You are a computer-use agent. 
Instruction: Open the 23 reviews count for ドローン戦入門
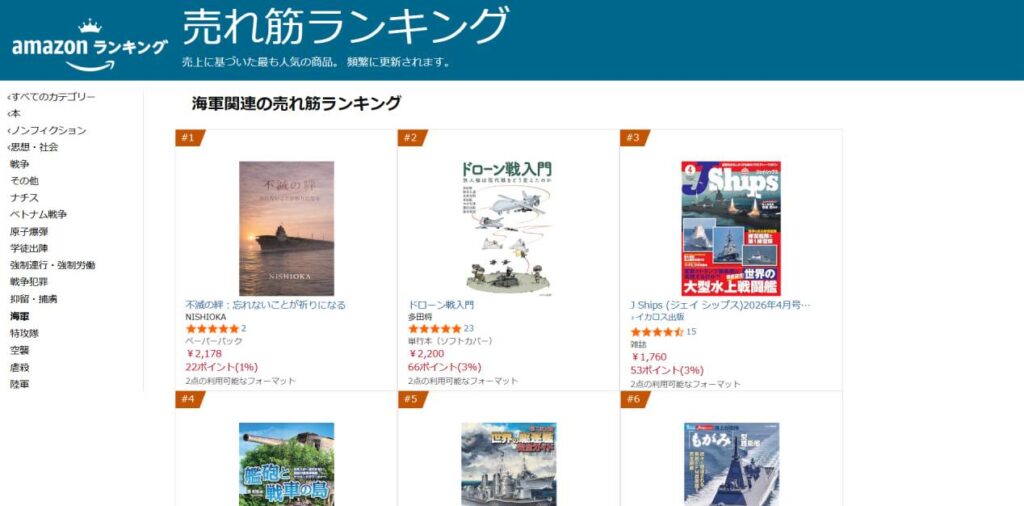[x=469, y=328]
